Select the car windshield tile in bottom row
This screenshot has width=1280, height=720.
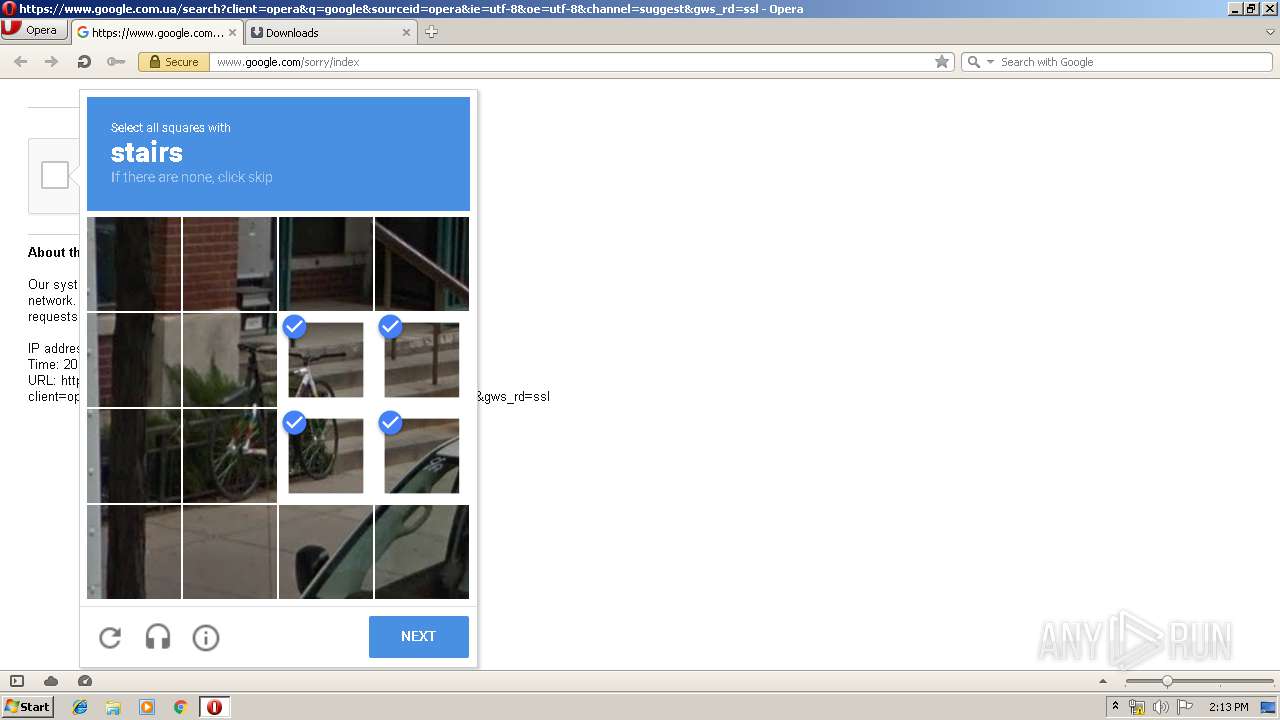coord(422,552)
